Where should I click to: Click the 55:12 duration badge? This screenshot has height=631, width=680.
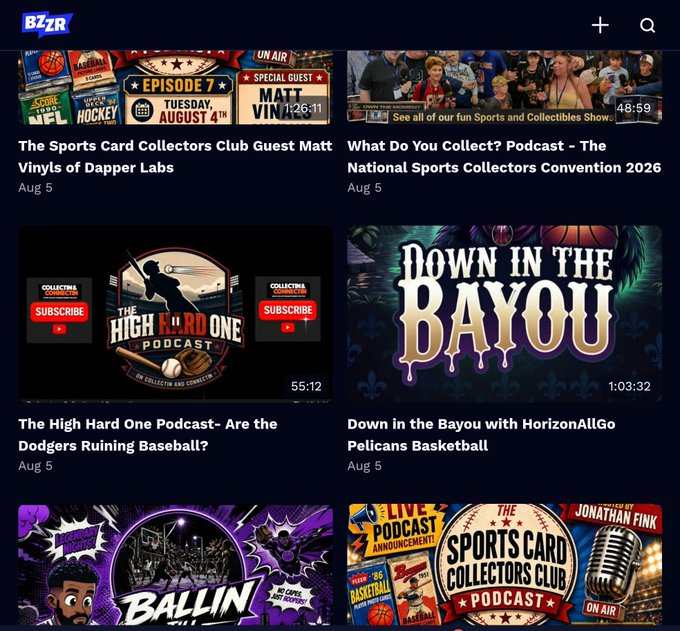click(306, 386)
